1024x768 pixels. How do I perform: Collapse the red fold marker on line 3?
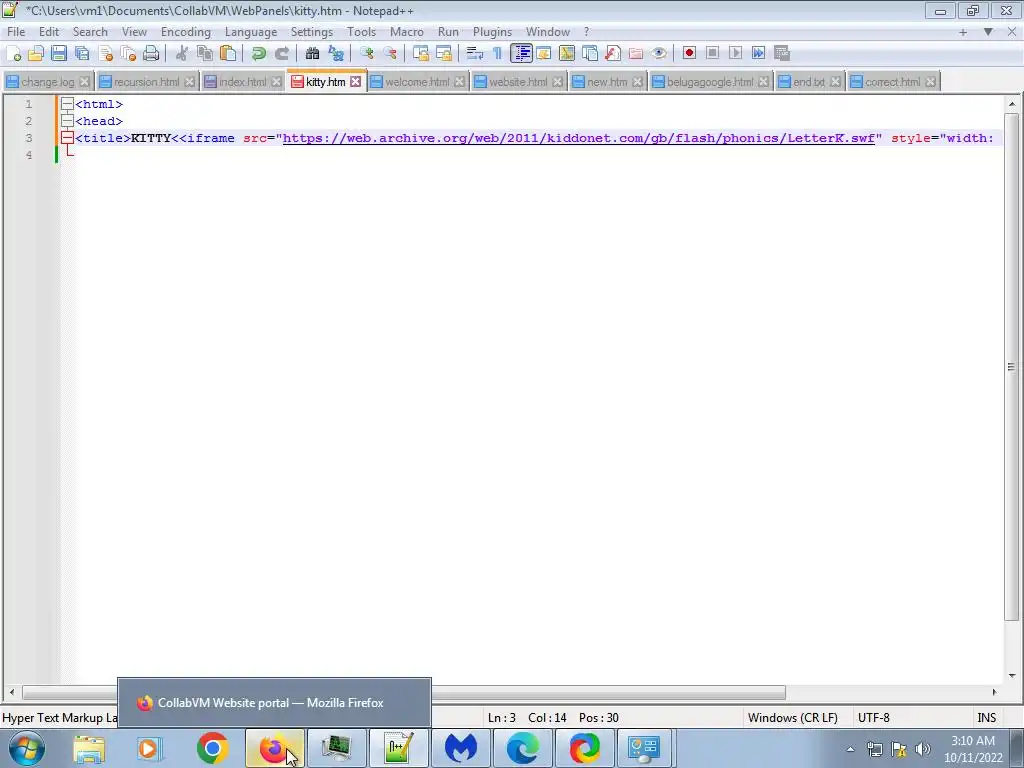67,138
